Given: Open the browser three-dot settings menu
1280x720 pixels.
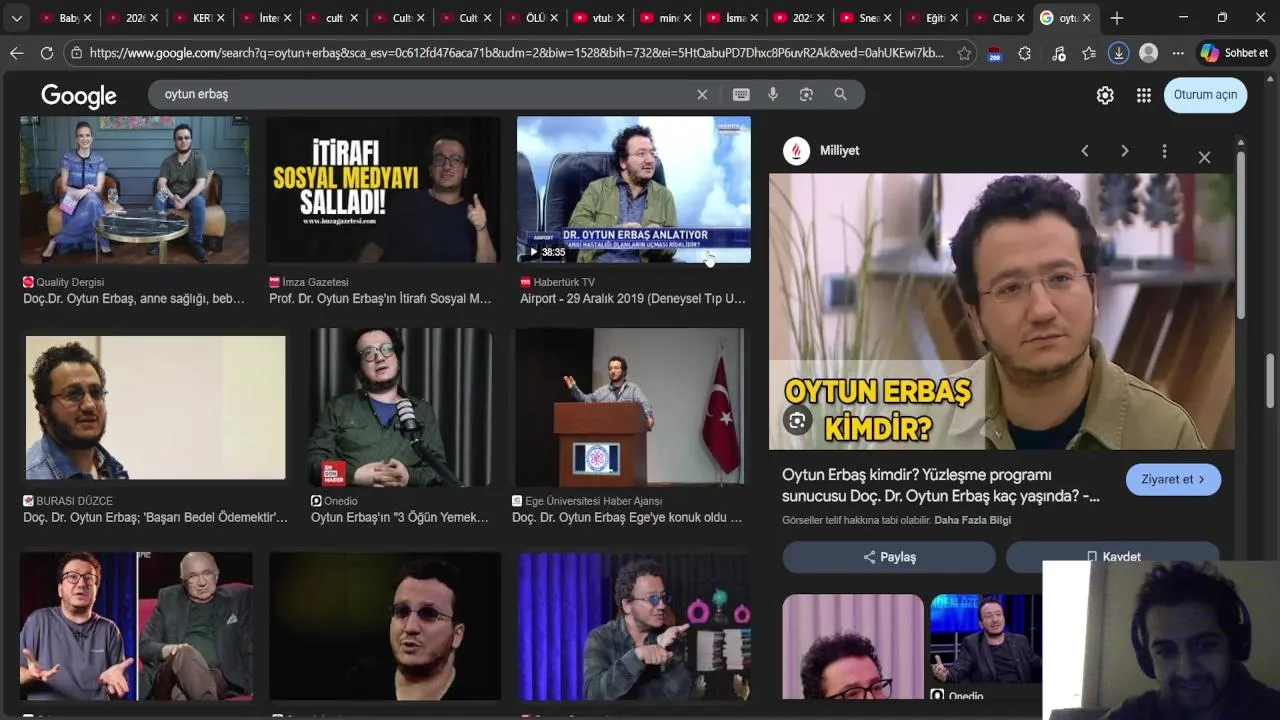Looking at the screenshot, I should click(x=1178, y=53).
